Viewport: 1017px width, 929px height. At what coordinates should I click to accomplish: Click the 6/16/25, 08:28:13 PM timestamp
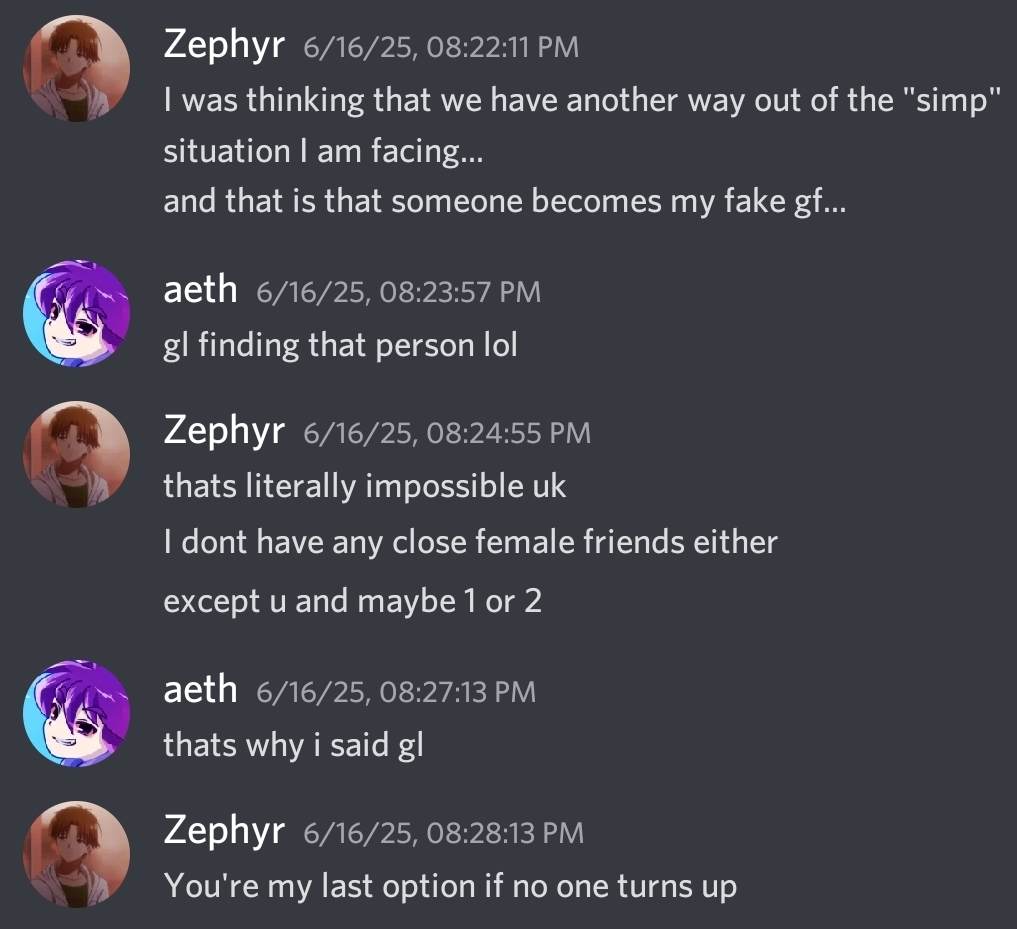443,833
